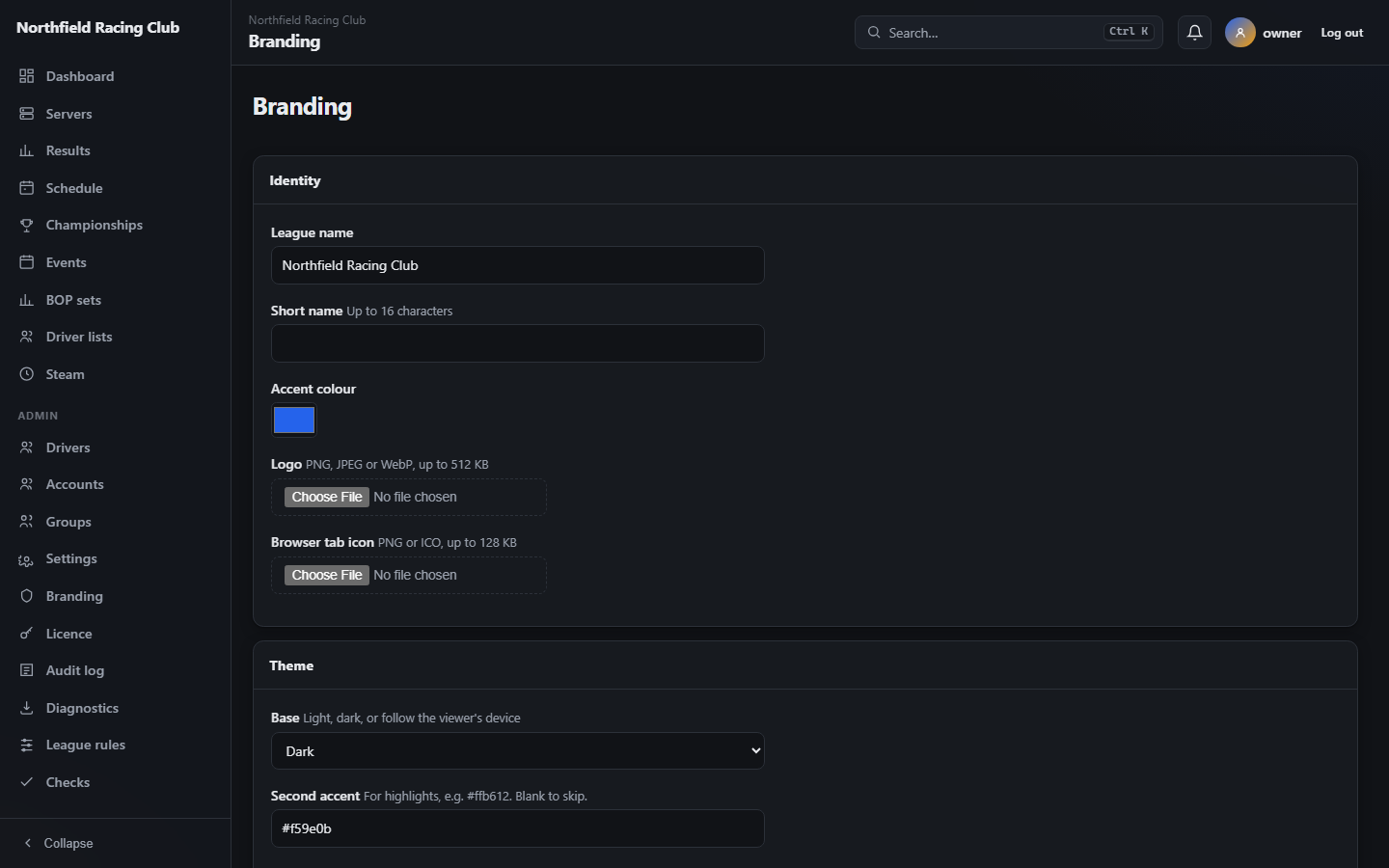The image size is (1389, 868).
Task: Click the BOP sets chart icon
Action: pos(27,300)
